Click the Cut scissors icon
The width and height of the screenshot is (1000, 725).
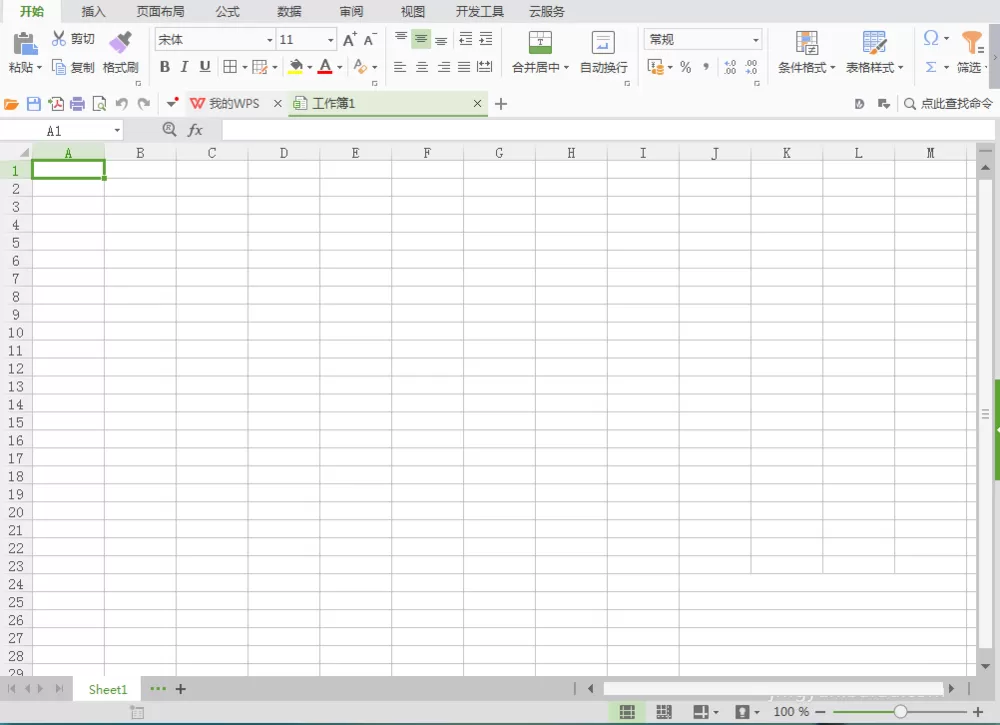[x=59, y=38]
